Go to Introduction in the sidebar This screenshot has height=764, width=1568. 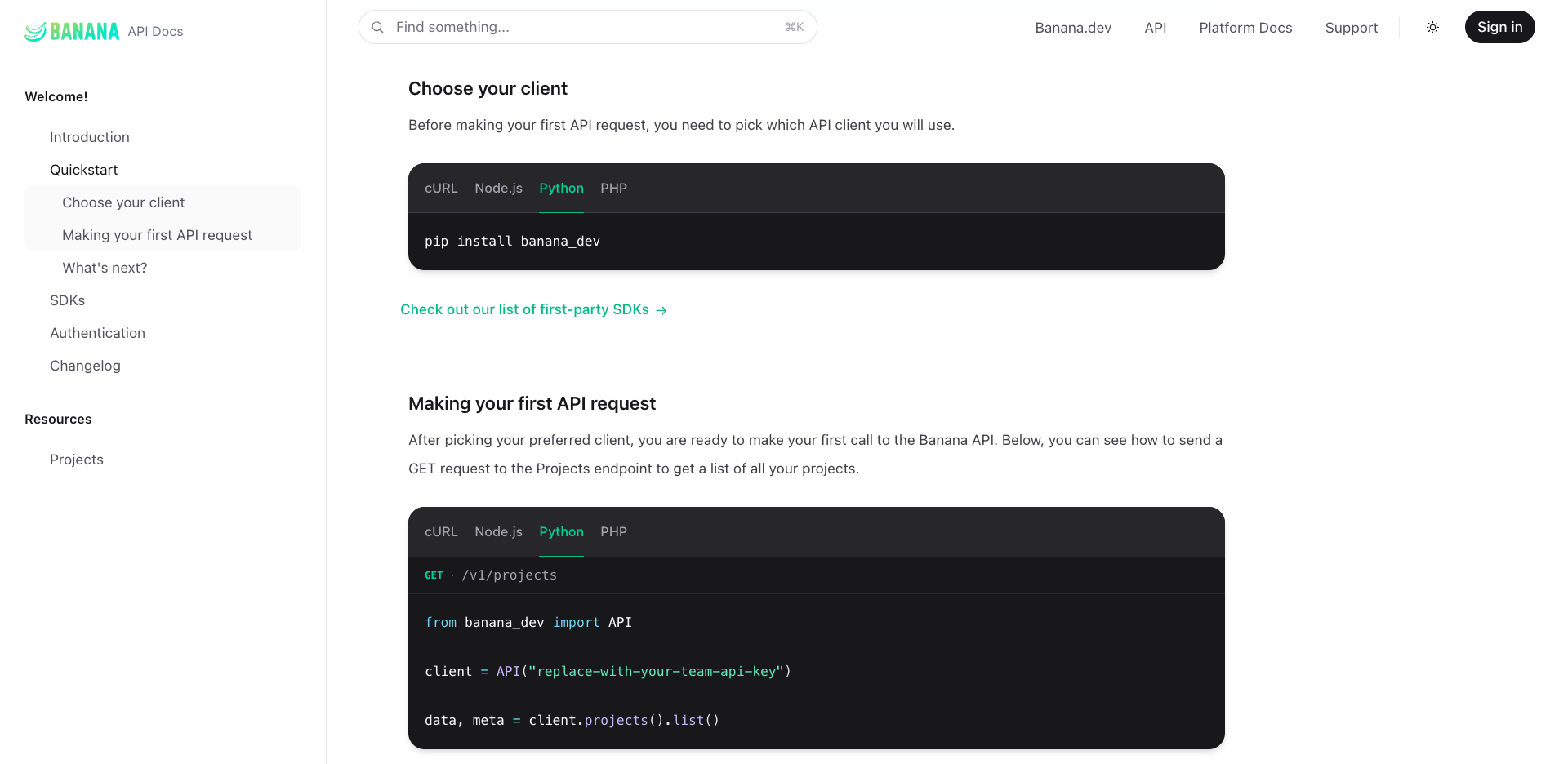coord(90,137)
